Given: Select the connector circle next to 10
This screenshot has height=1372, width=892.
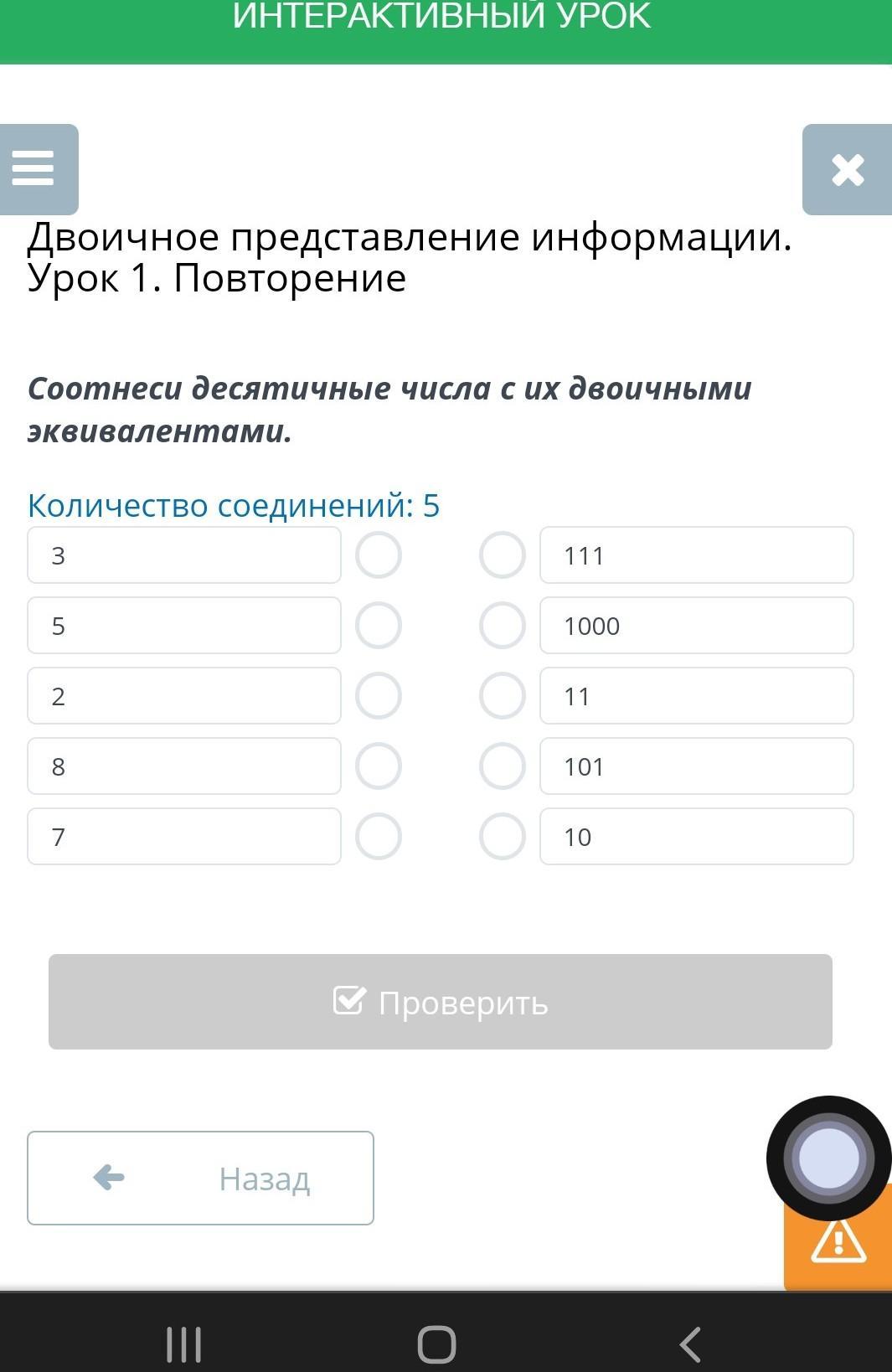Looking at the screenshot, I should coord(503,837).
